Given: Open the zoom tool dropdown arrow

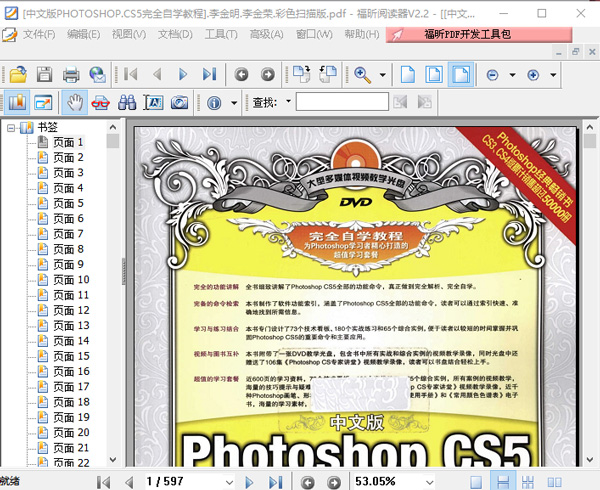Looking at the screenshot, I should tap(383, 75).
